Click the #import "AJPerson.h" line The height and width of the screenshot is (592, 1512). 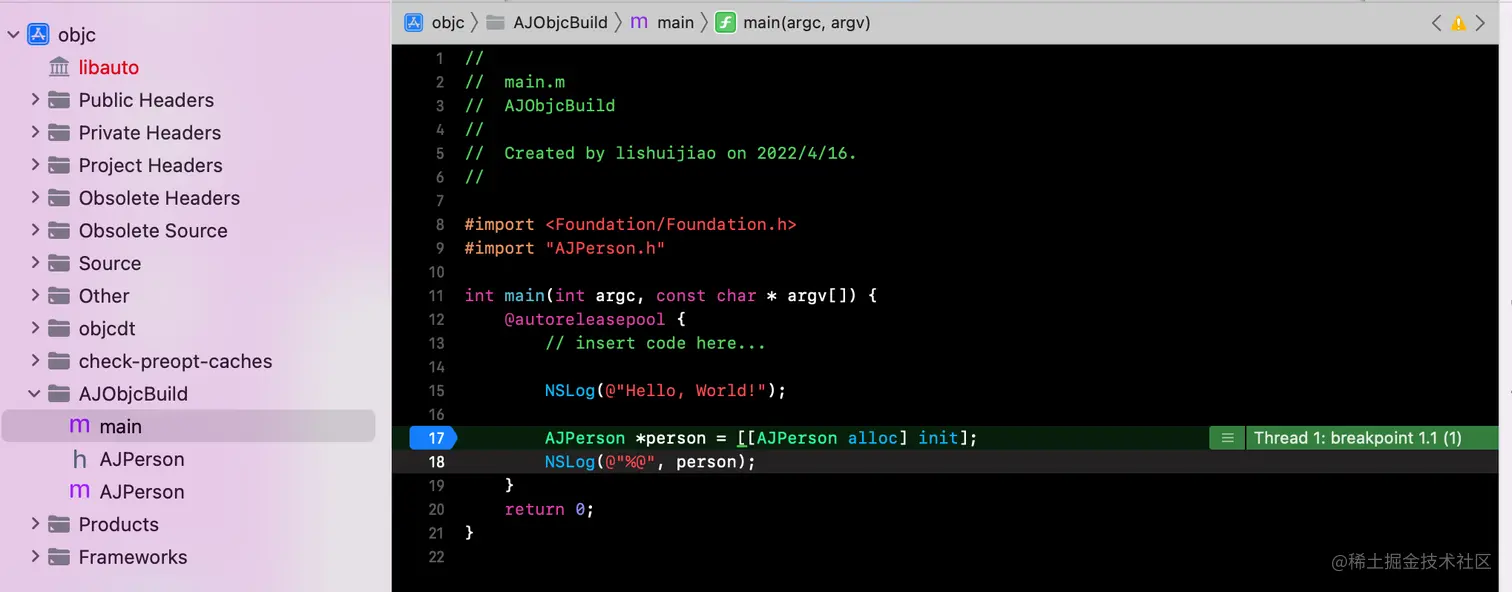point(565,248)
